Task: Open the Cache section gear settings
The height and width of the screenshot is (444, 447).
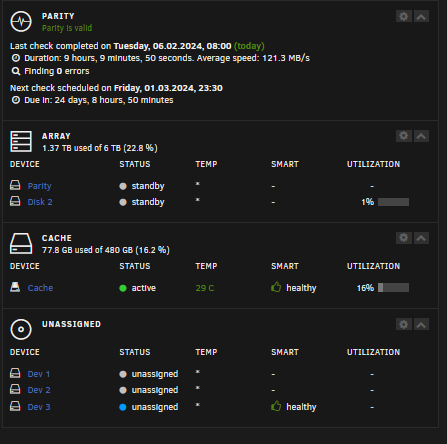Action: (x=403, y=238)
